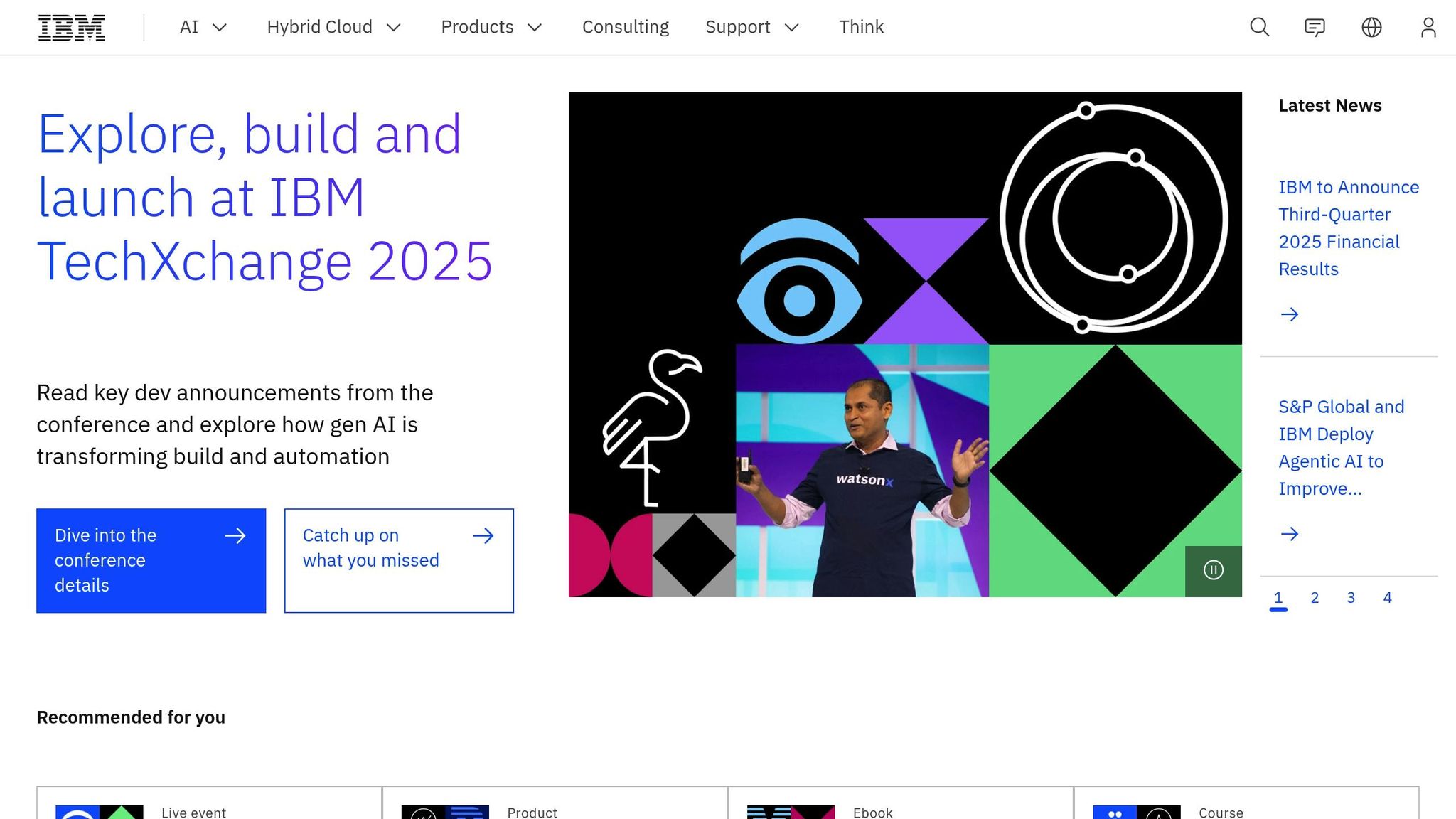1456x819 pixels.
Task: Go to news page 2
Action: point(1315,598)
